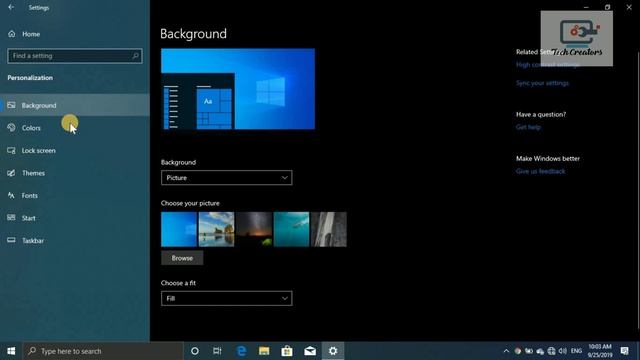The width and height of the screenshot is (640, 360).
Task: Choose the gray rock wall wallpaper thumbnail
Action: (x=329, y=229)
